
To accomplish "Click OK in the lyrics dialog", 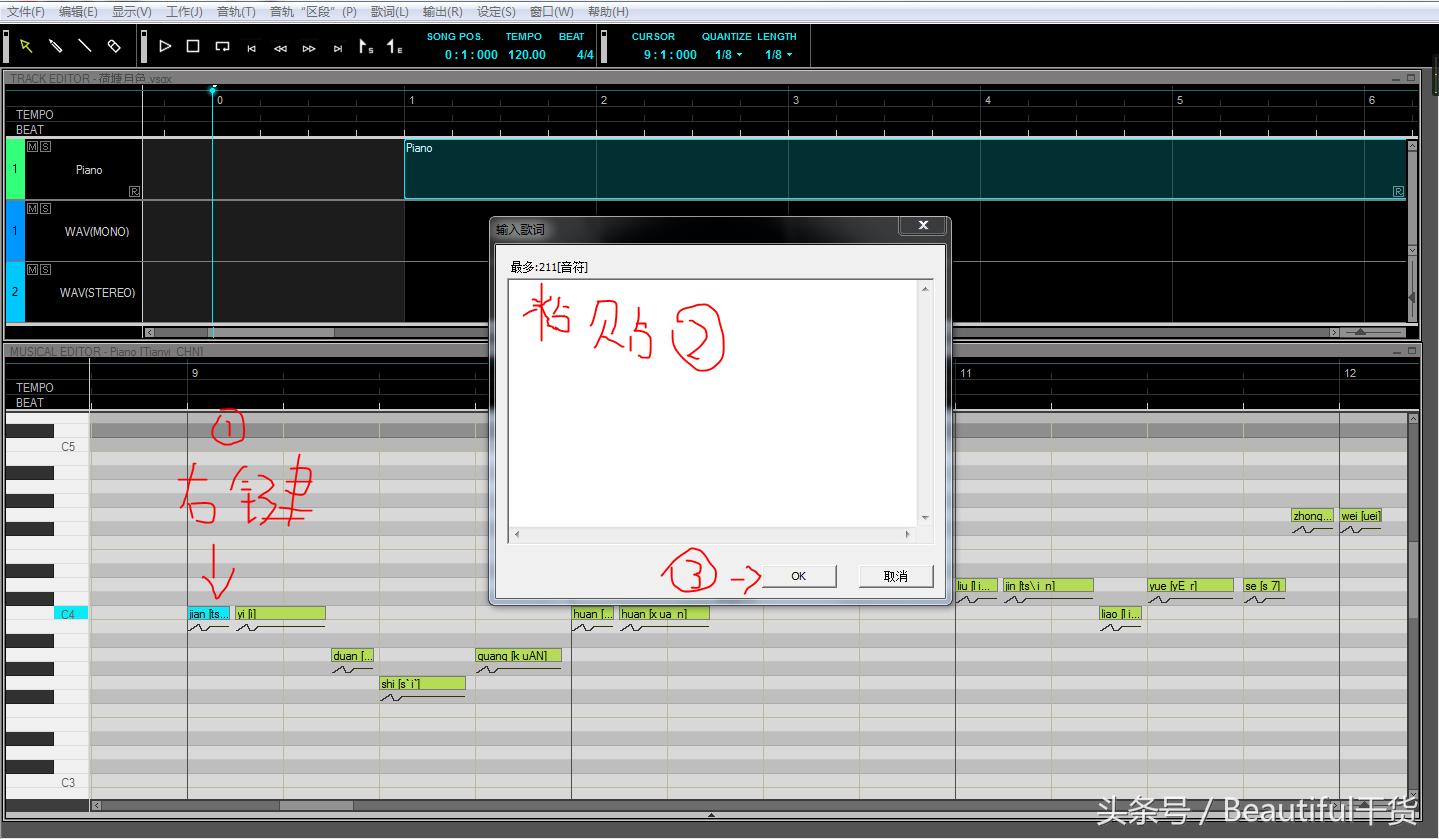I will pos(798,576).
